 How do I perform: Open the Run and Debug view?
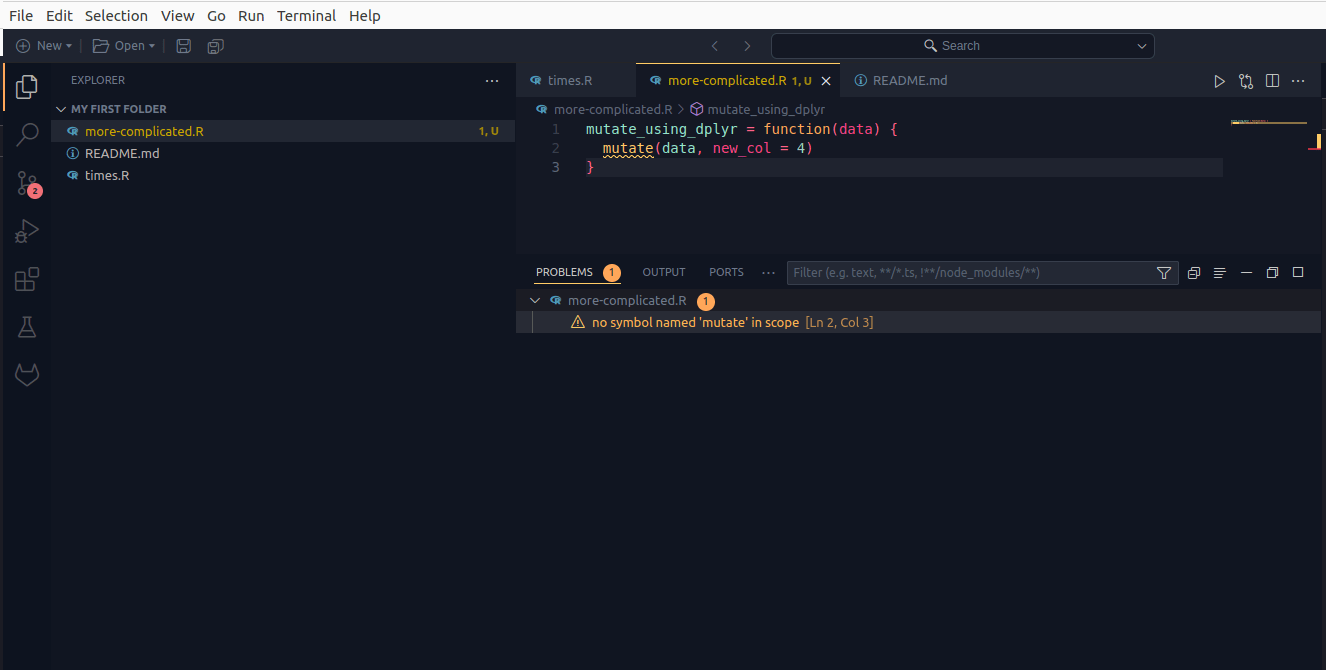pos(27,231)
